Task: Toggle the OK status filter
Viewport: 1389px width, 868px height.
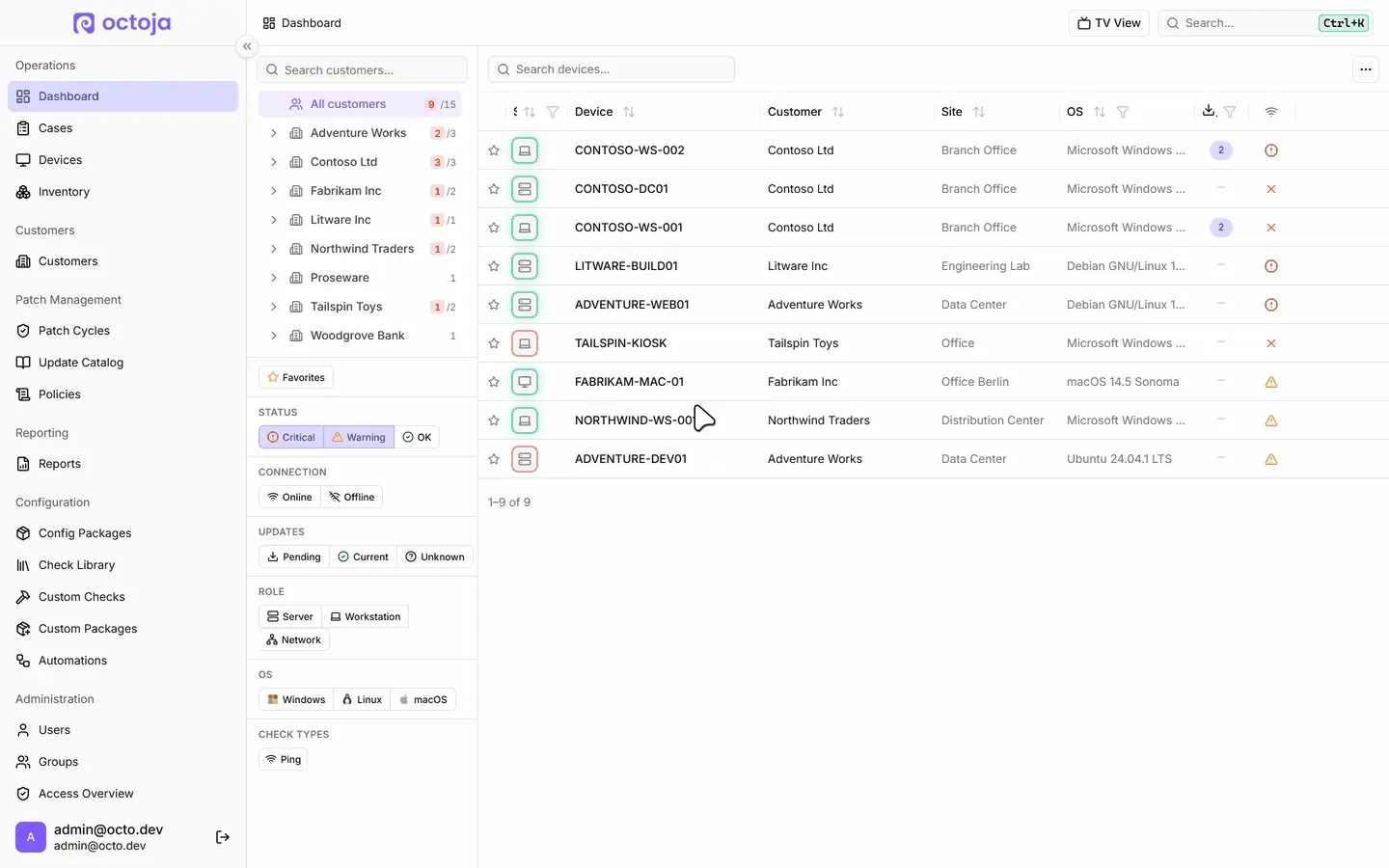Action: [417, 437]
